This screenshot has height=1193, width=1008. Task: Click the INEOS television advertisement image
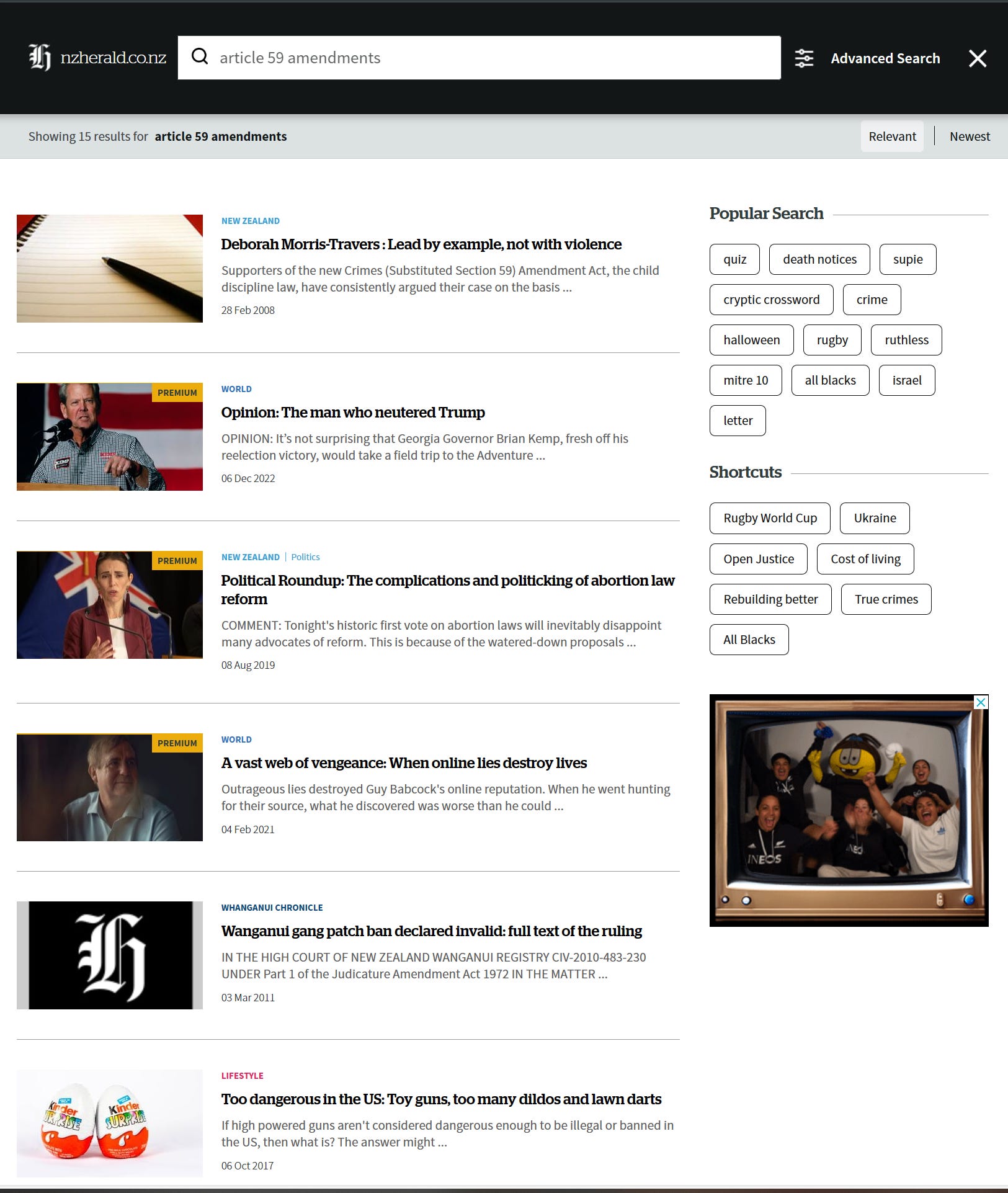pos(849,810)
